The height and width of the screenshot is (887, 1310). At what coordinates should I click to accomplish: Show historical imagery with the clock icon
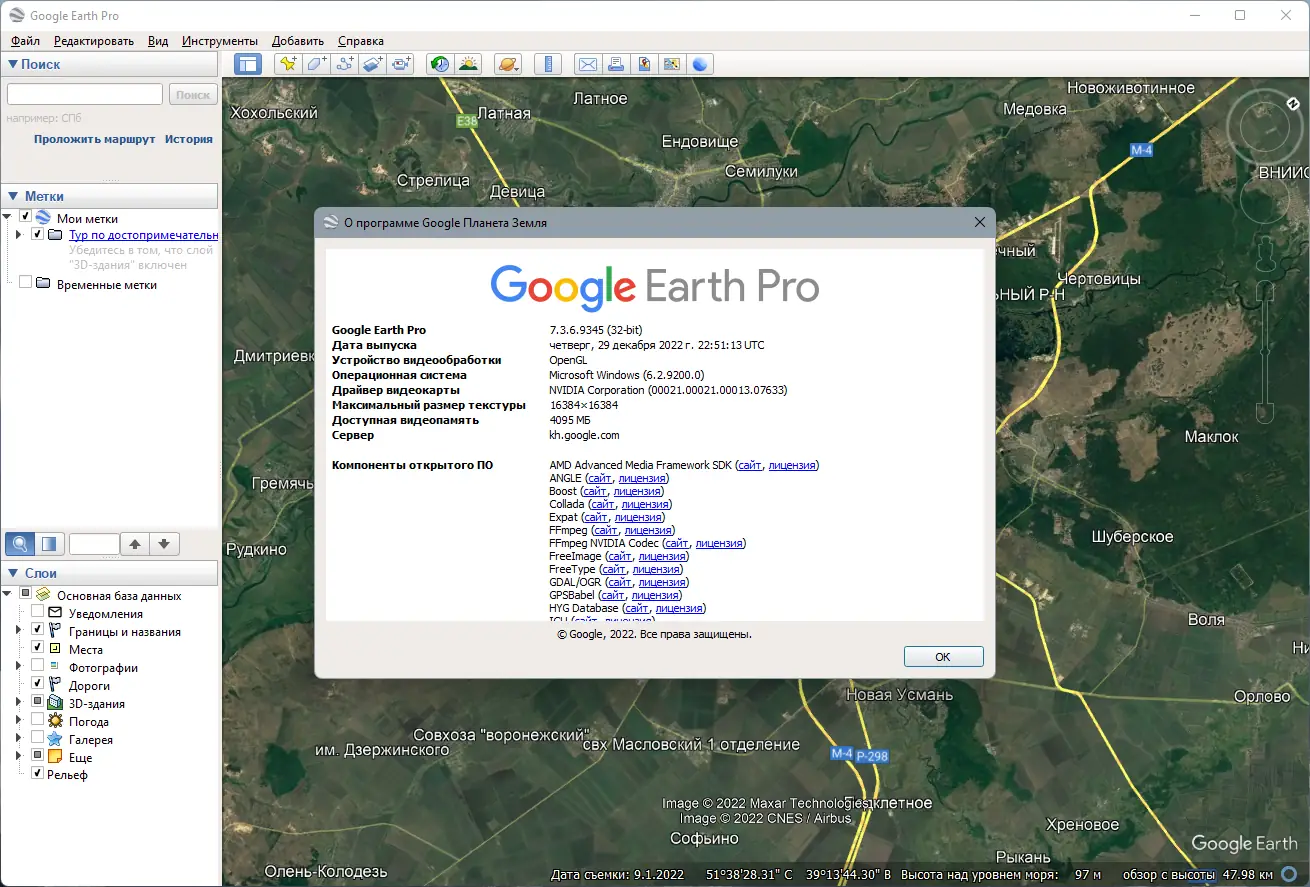pos(439,63)
